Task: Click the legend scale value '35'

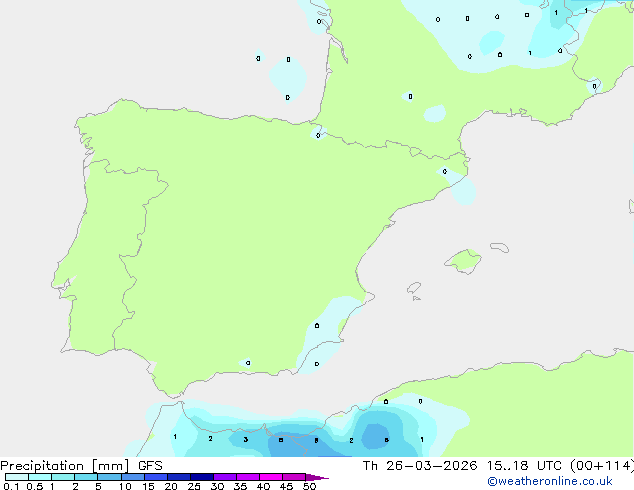Action: 240,486
